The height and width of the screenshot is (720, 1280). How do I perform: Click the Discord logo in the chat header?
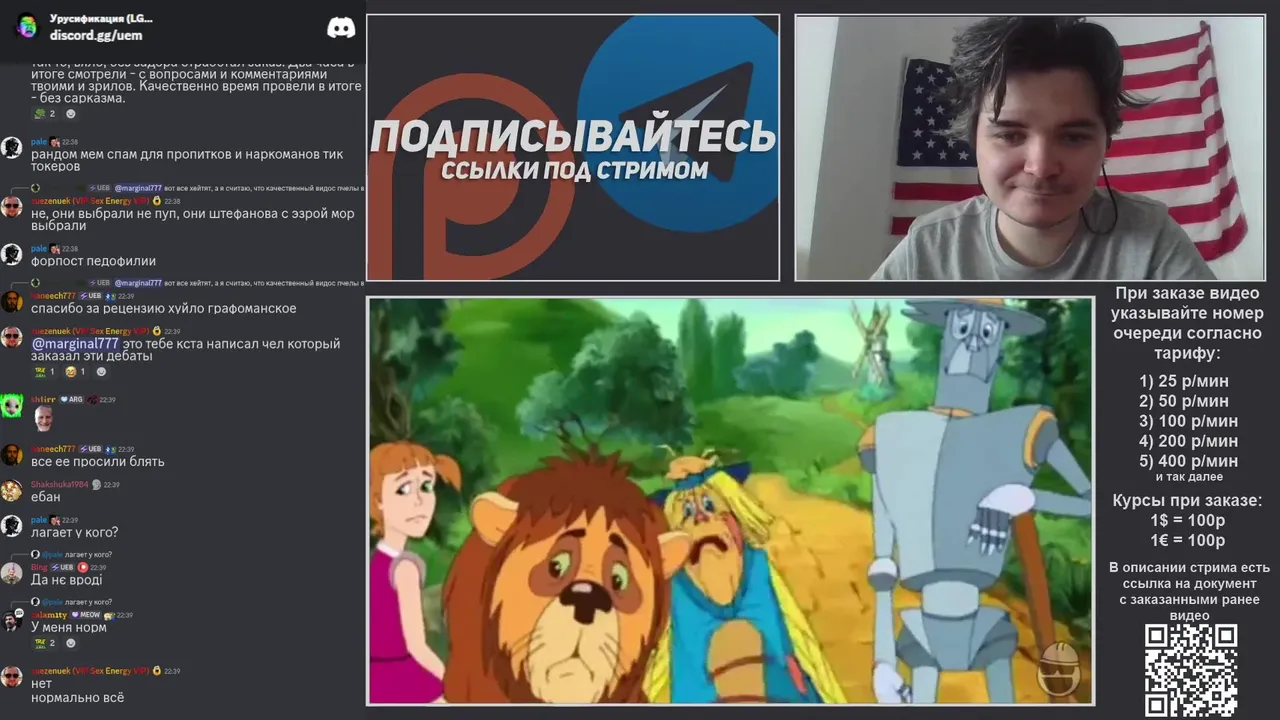click(x=341, y=27)
